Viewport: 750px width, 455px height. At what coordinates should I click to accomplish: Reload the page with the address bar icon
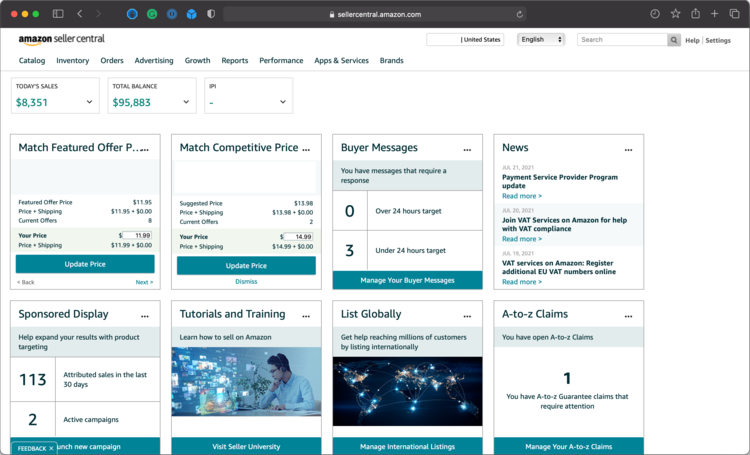pyautogui.click(x=520, y=15)
